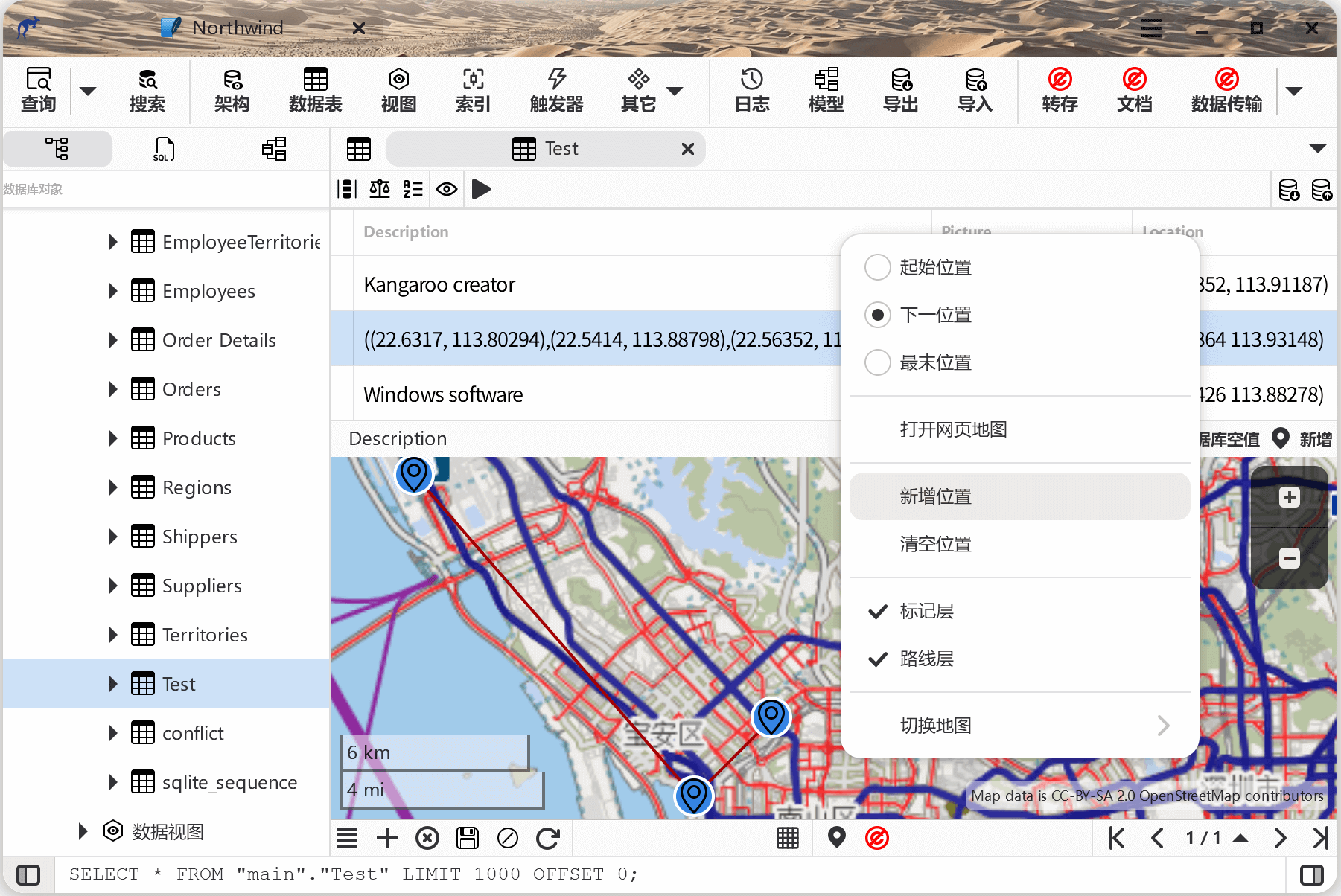
Task: Click the add row plus icon
Action: [387, 838]
